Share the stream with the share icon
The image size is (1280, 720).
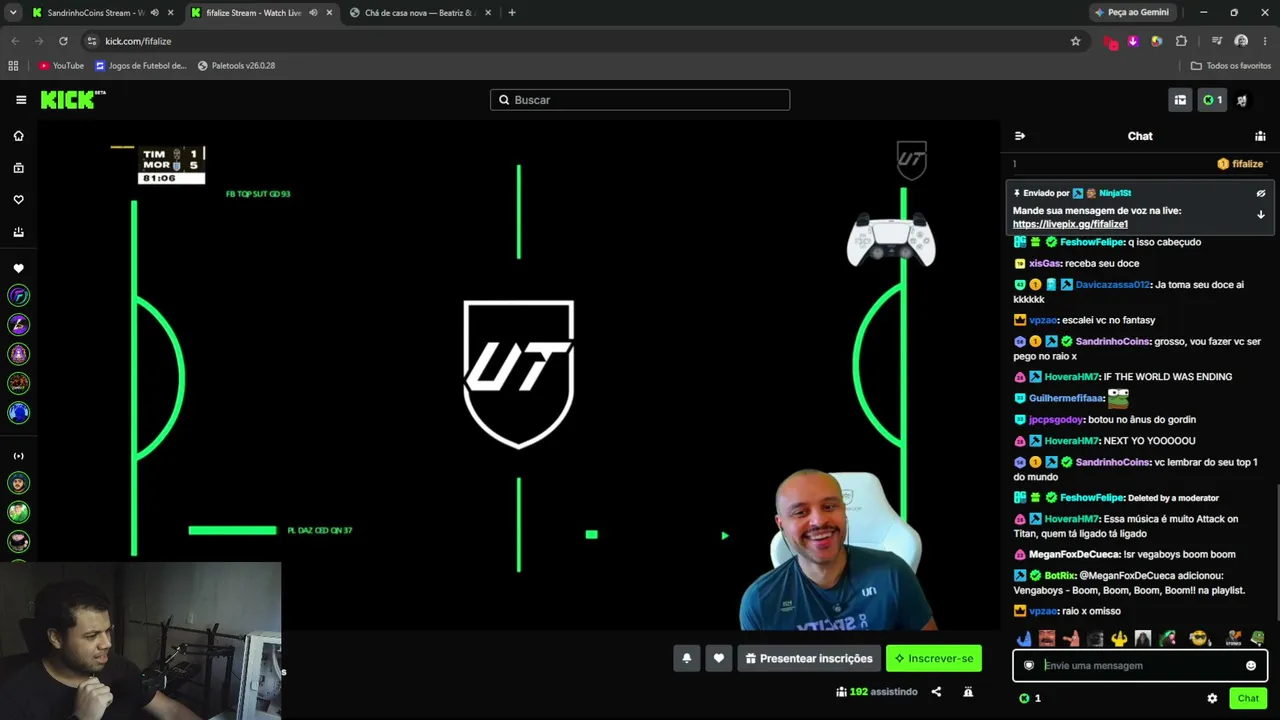[936, 691]
